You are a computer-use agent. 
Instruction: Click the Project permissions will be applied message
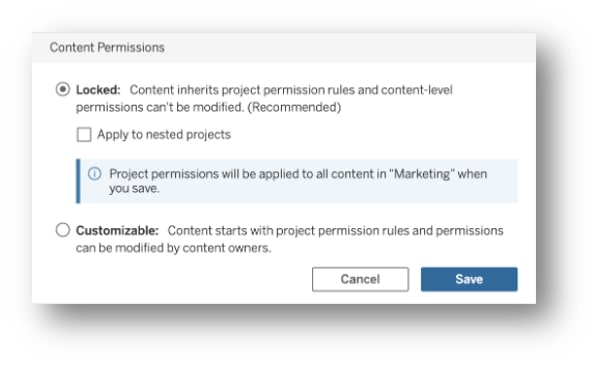point(298,181)
